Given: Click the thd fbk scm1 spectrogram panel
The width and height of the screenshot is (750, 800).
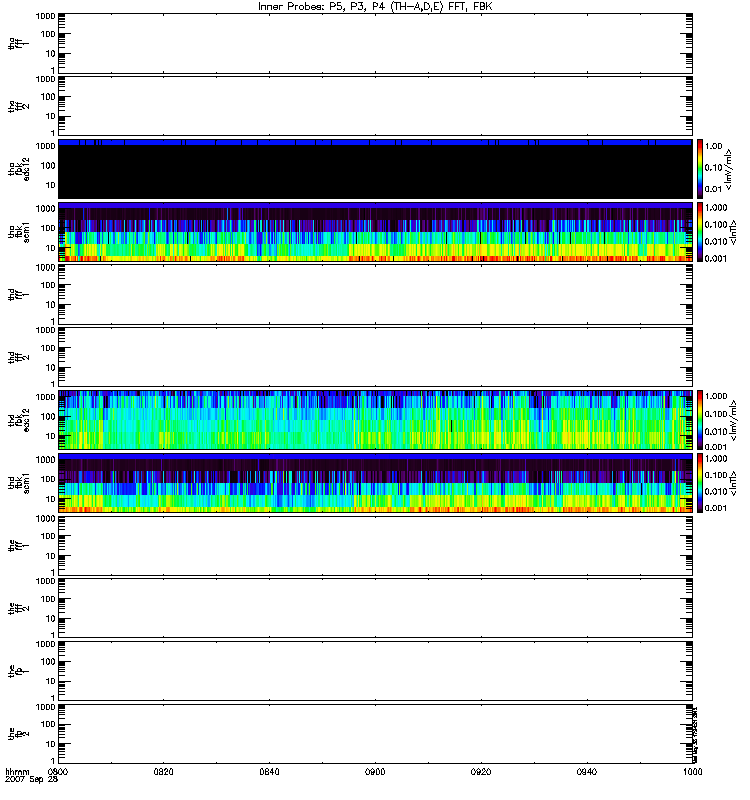Looking at the screenshot, I should pyautogui.click(x=375, y=483).
